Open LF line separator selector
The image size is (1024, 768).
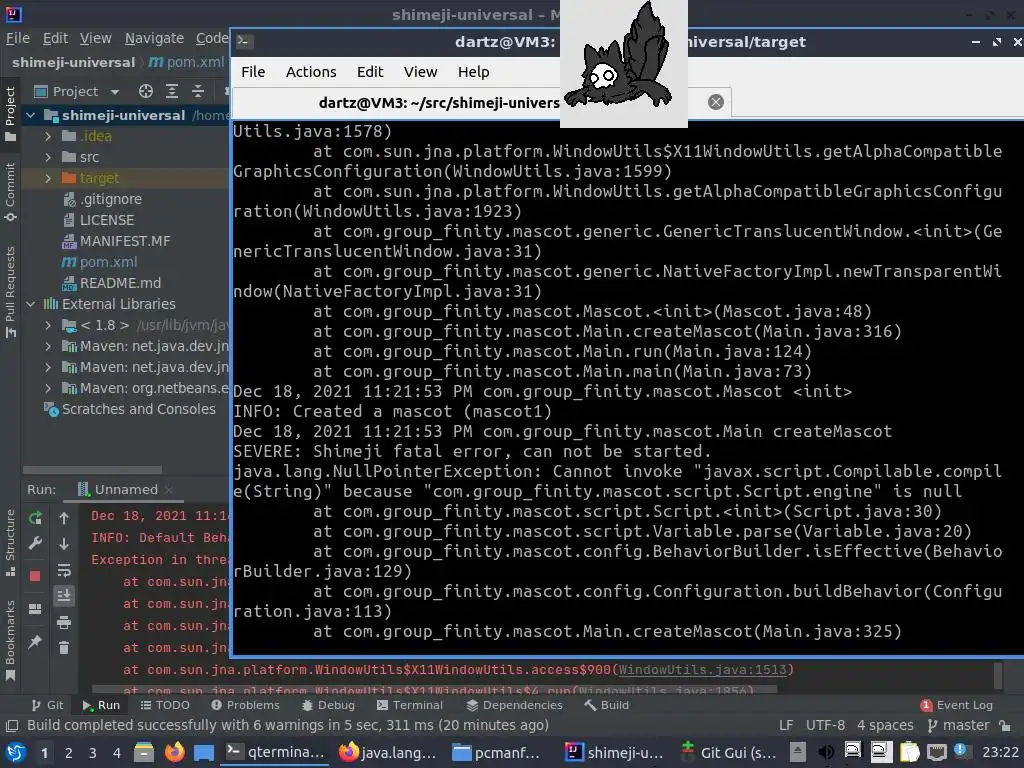(786, 726)
